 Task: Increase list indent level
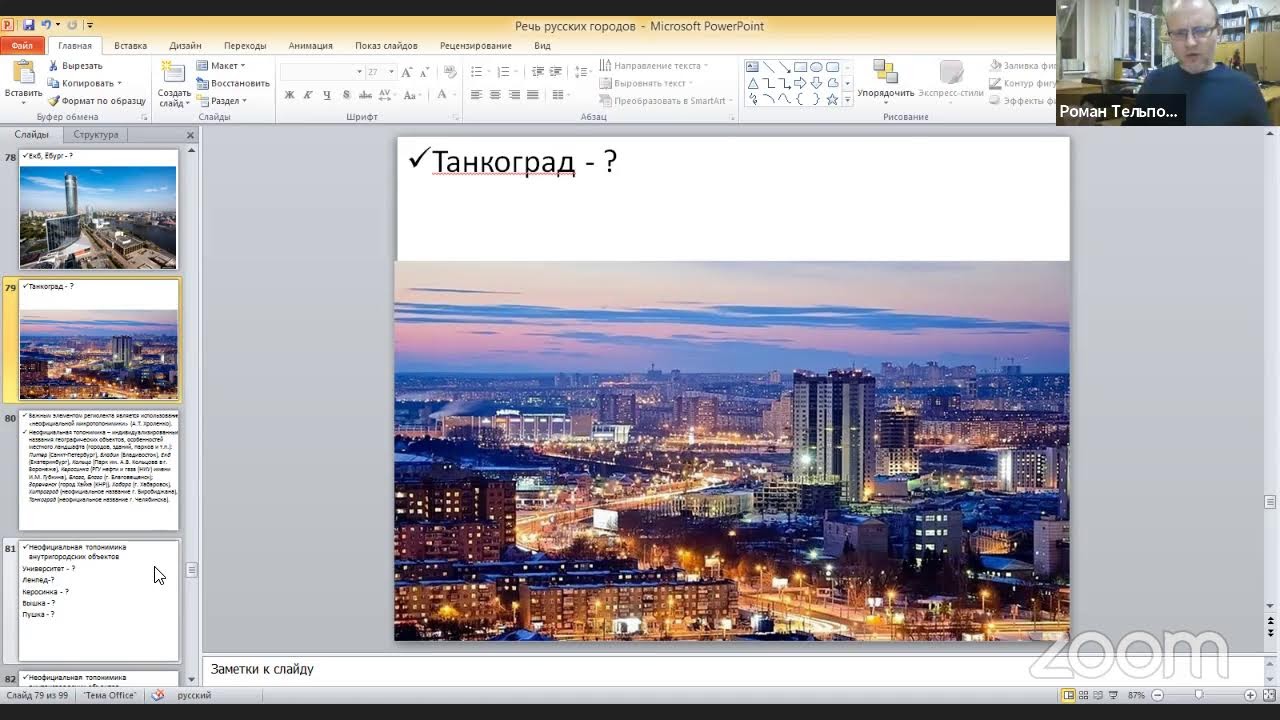click(556, 72)
